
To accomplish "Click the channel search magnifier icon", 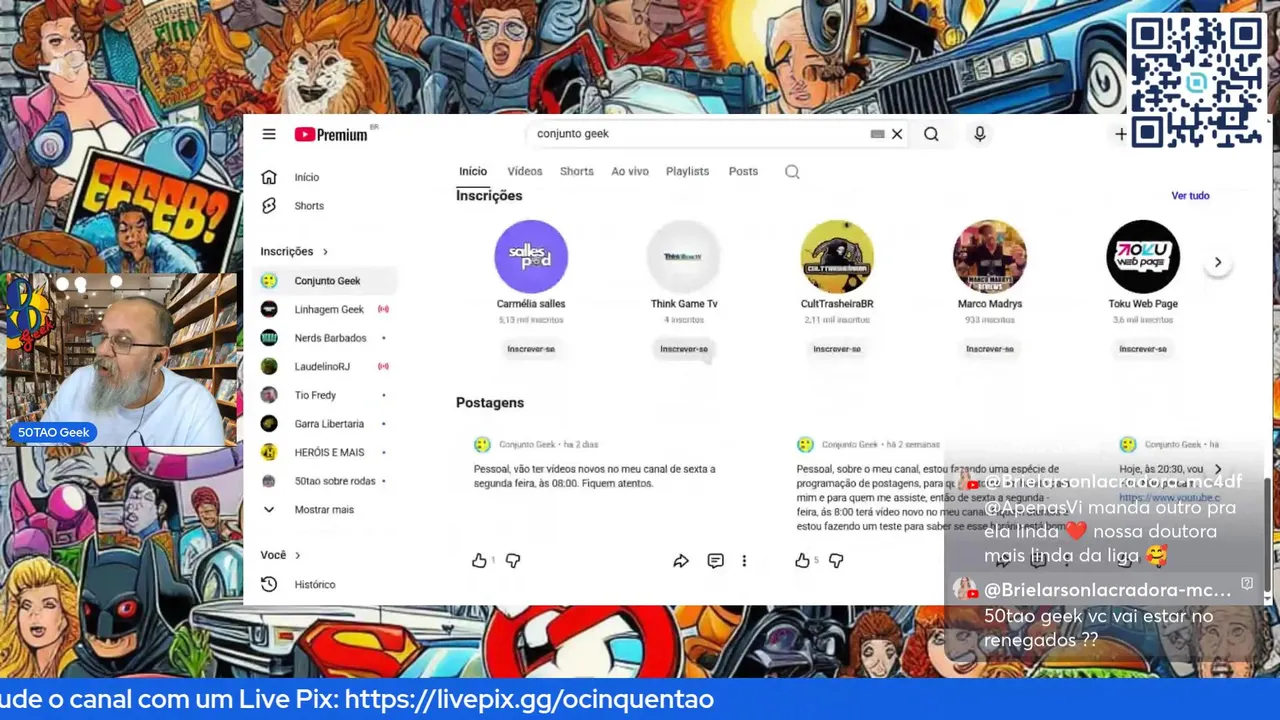I will (792, 172).
